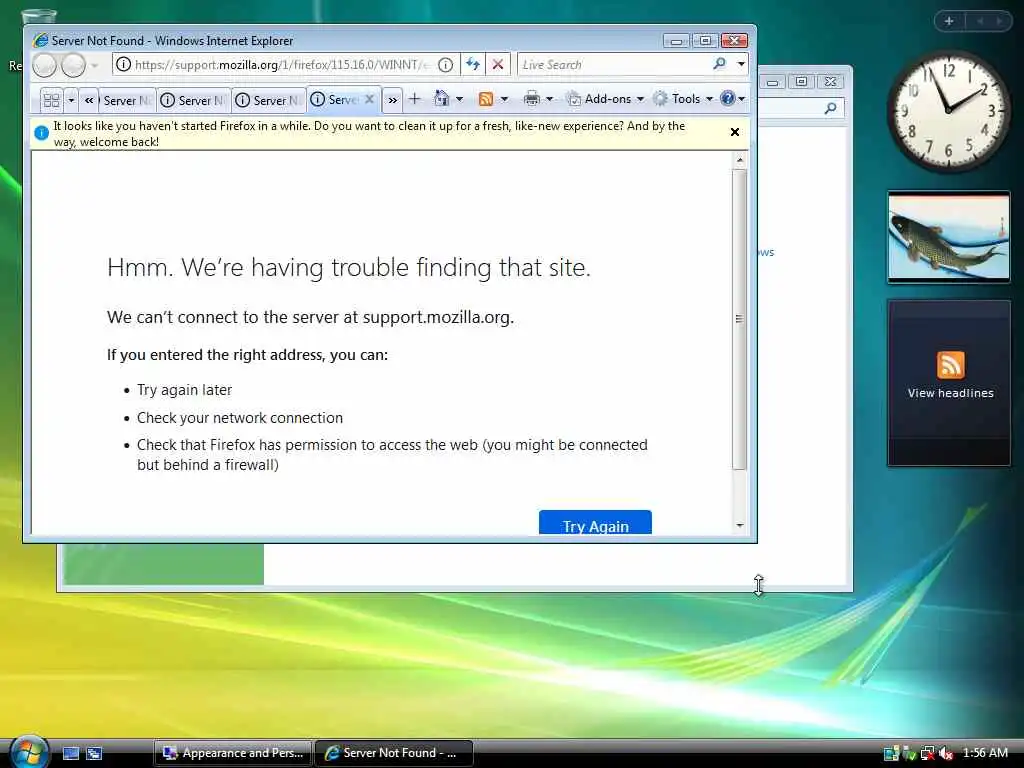Screen dimensions: 1024x768
Task: Click the info icon at address bar end
Action: [445, 65]
